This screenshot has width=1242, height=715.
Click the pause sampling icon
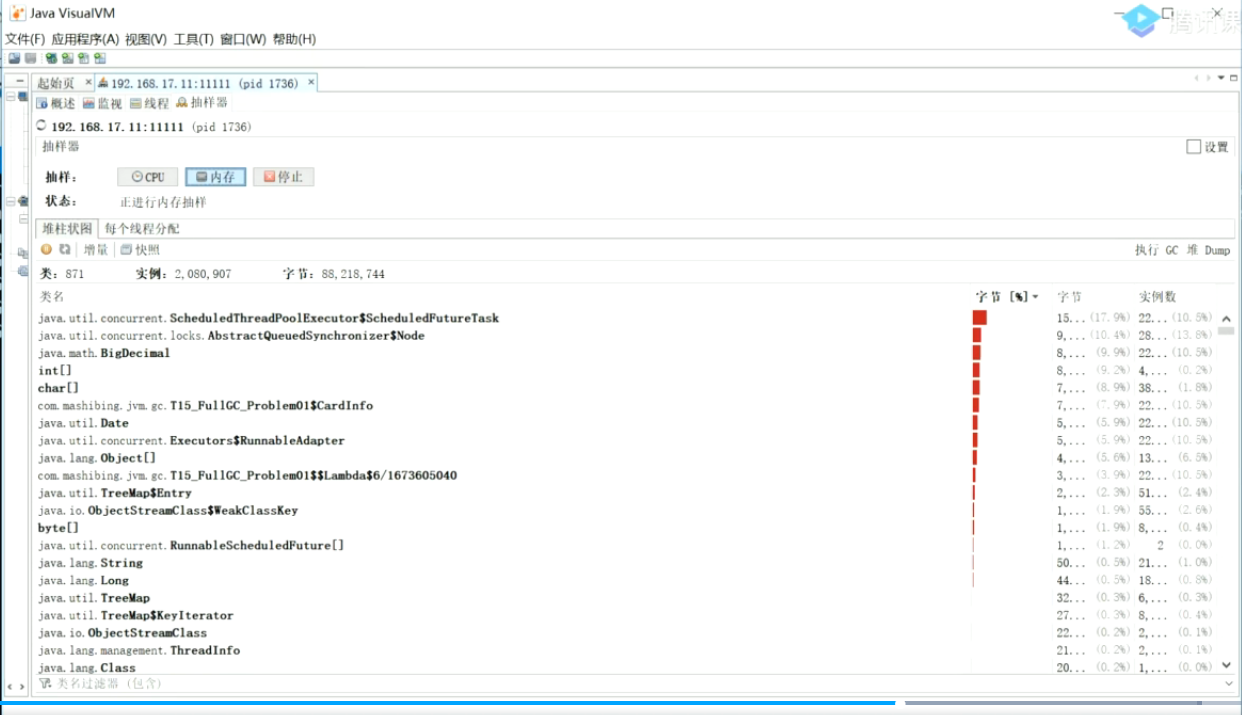46,250
